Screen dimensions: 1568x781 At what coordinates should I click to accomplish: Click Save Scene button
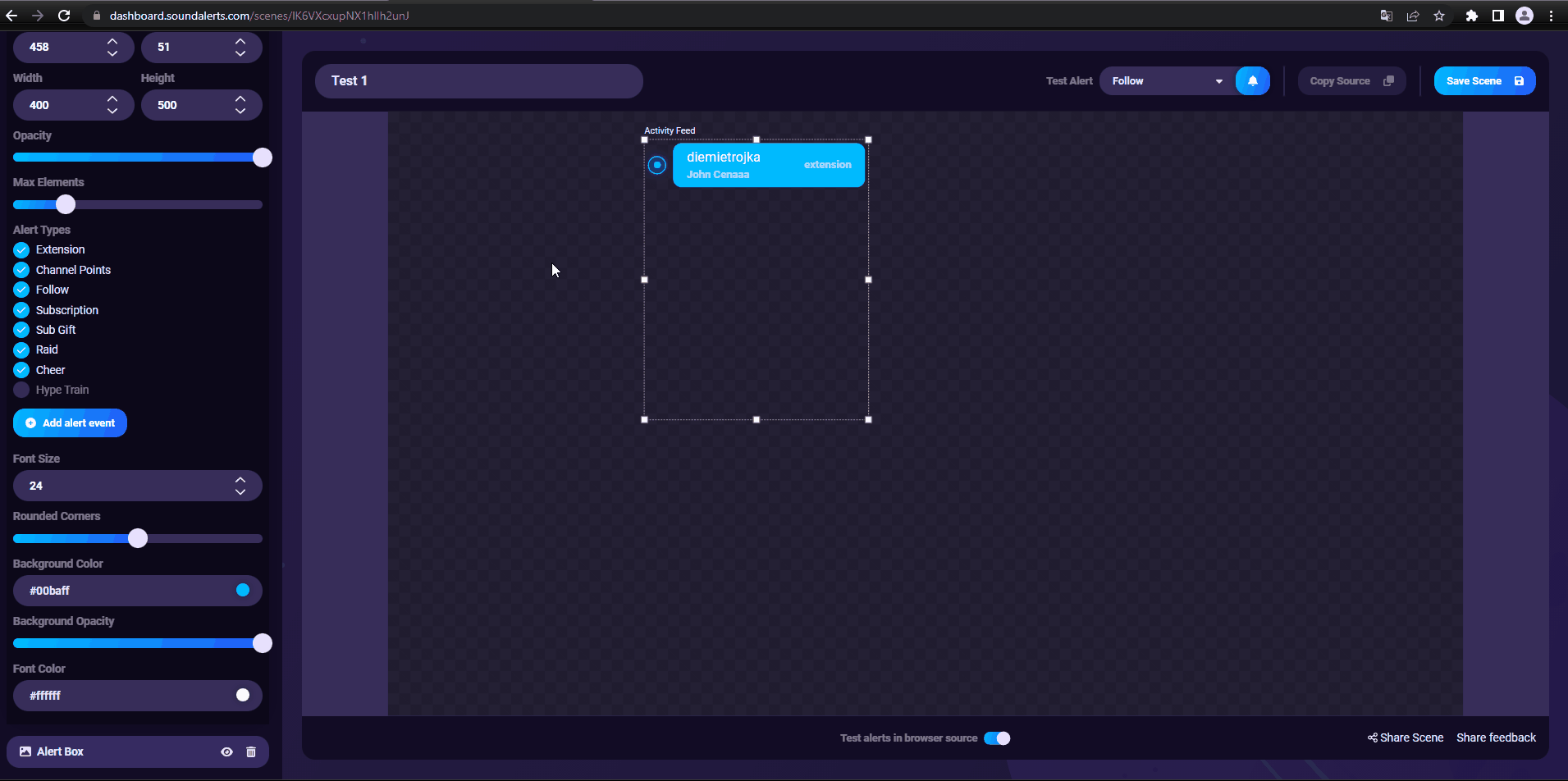[x=1484, y=81]
